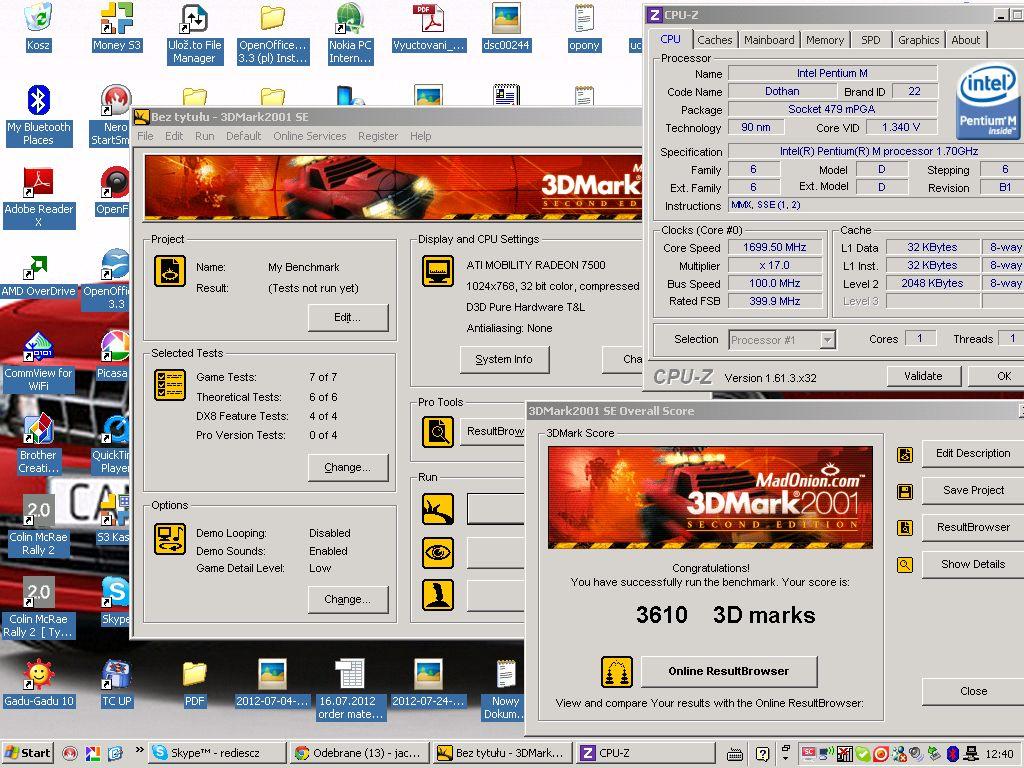The image size is (1024, 768).
Task: Click the Show Details magnifier icon
Action: [x=905, y=565]
